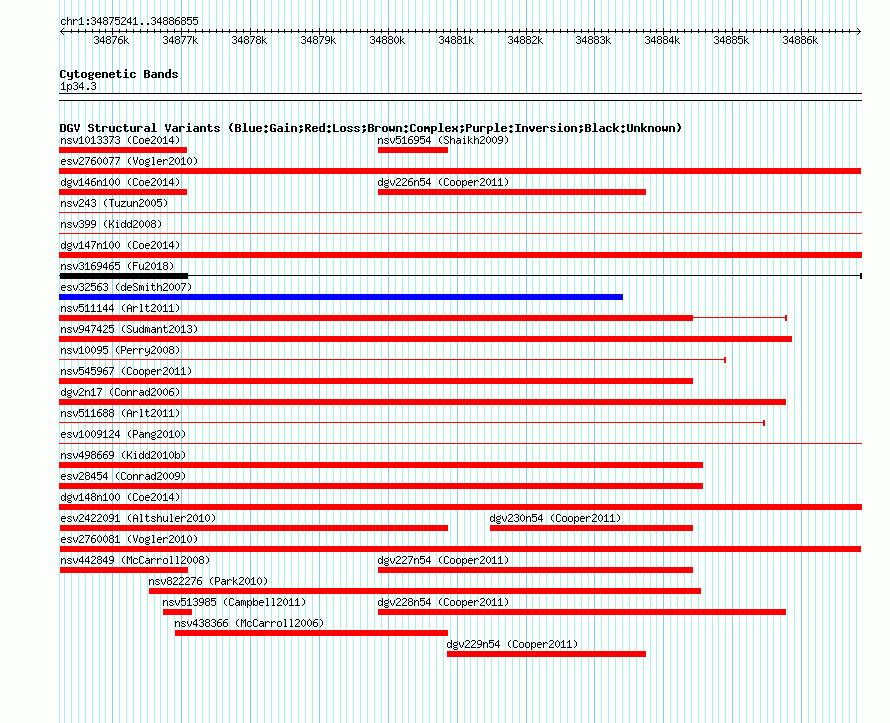Open the dgv147n100 (Coe2014) label
The width and height of the screenshot is (890, 723).
pyautogui.click(x=120, y=245)
